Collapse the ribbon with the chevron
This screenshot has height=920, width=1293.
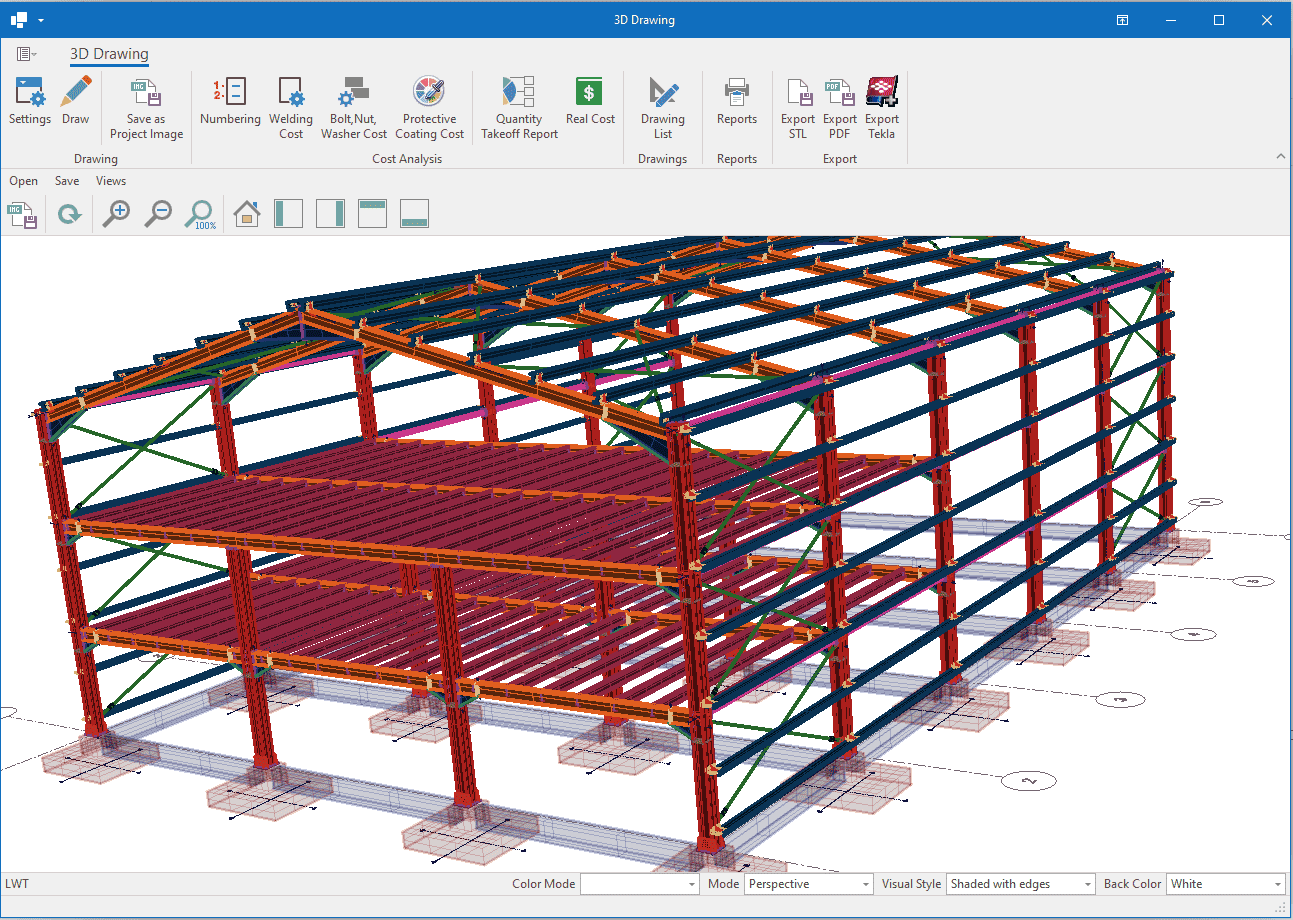coord(1280,157)
